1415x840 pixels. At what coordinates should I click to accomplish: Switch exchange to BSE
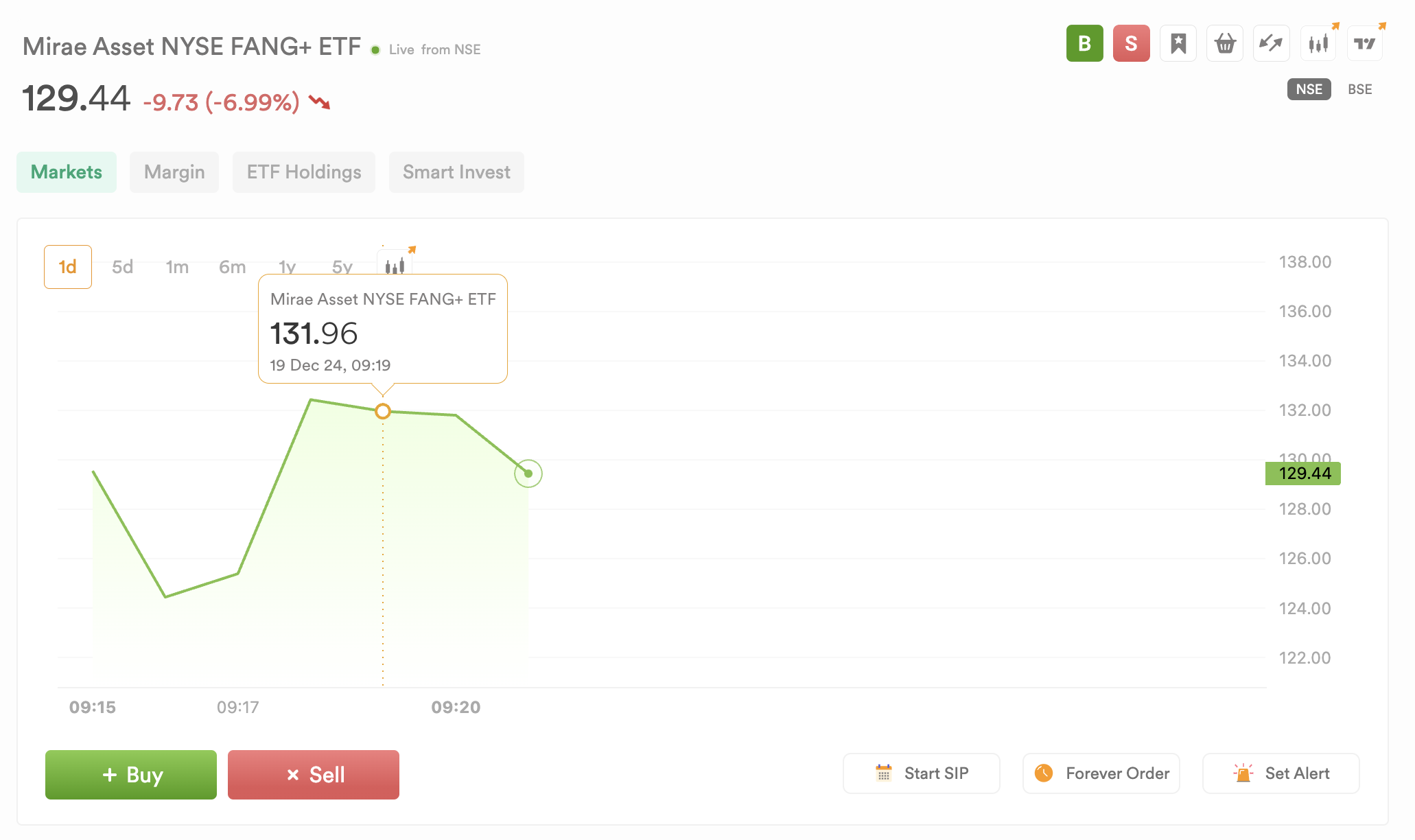(1359, 89)
